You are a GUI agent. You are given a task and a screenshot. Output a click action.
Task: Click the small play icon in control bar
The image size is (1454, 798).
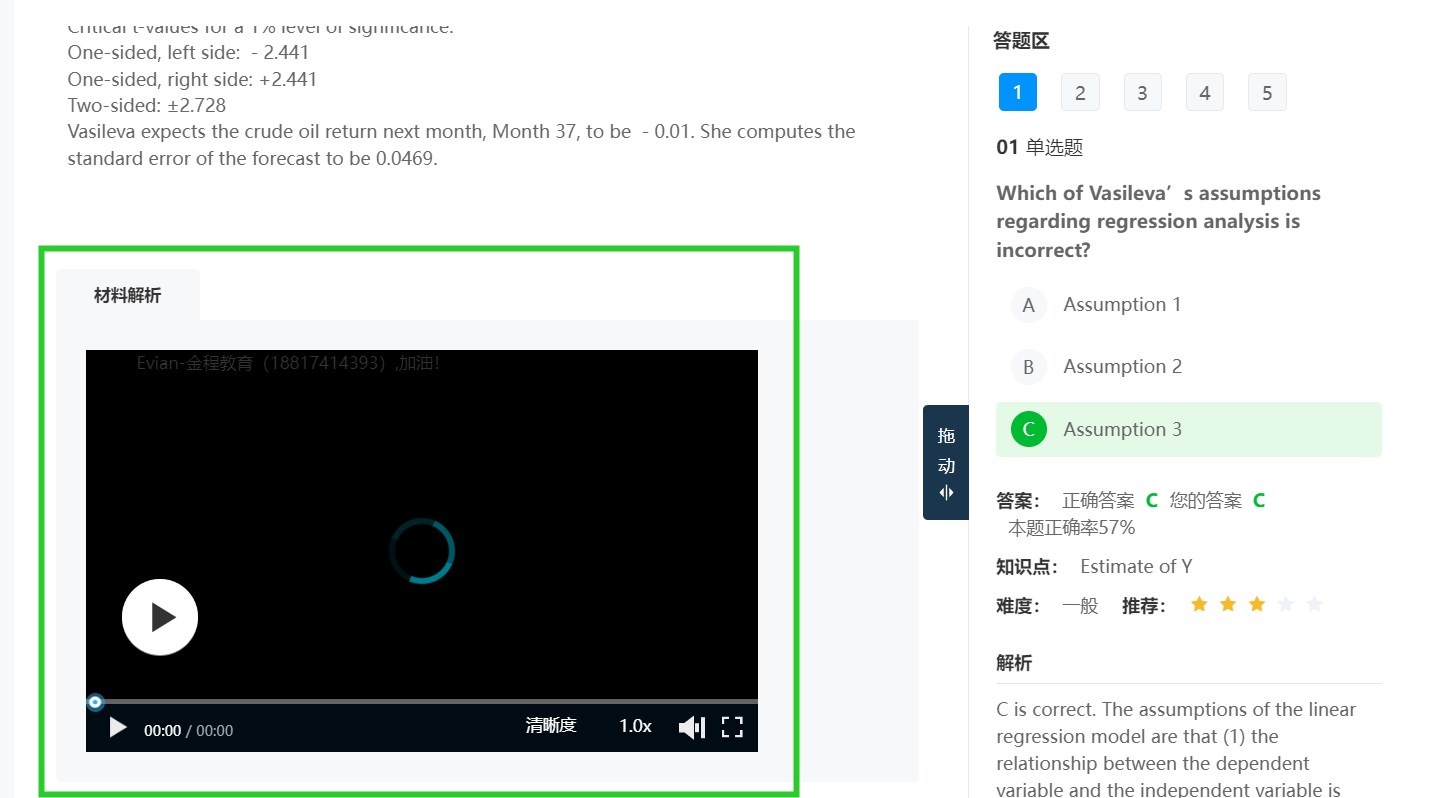coord(117,728)
